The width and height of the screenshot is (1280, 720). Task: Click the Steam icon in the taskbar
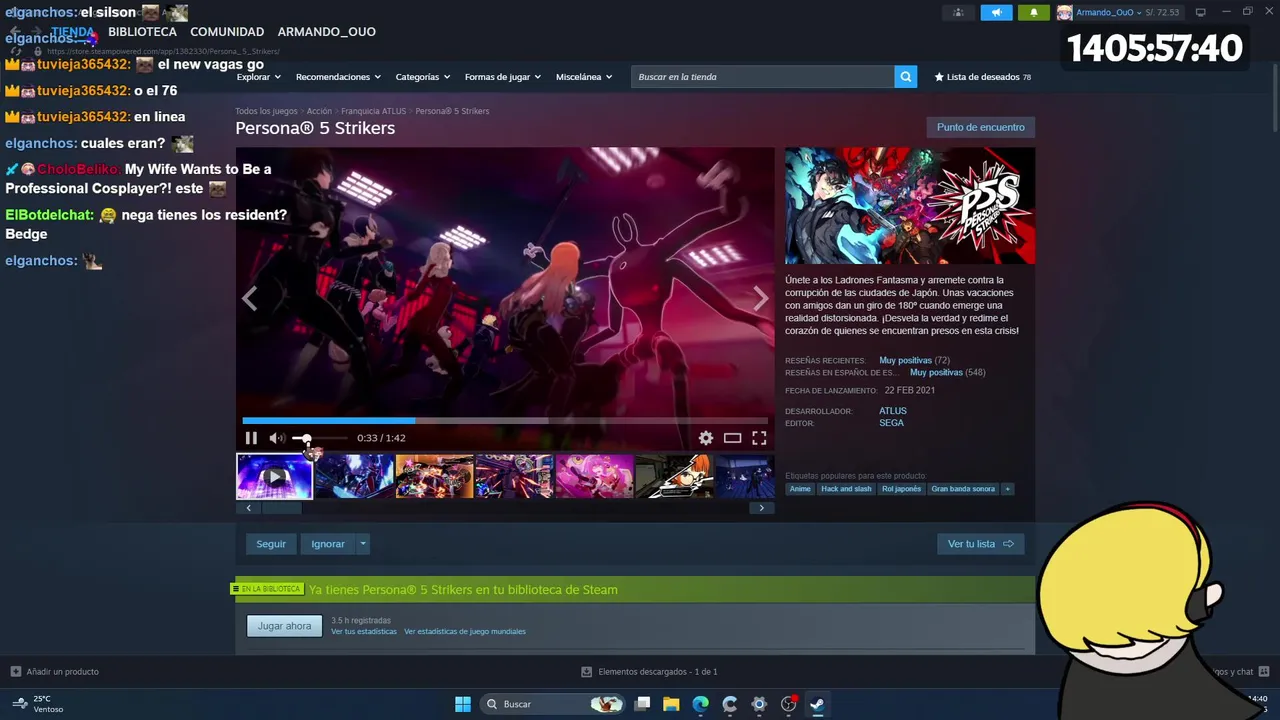pos(817,704)
